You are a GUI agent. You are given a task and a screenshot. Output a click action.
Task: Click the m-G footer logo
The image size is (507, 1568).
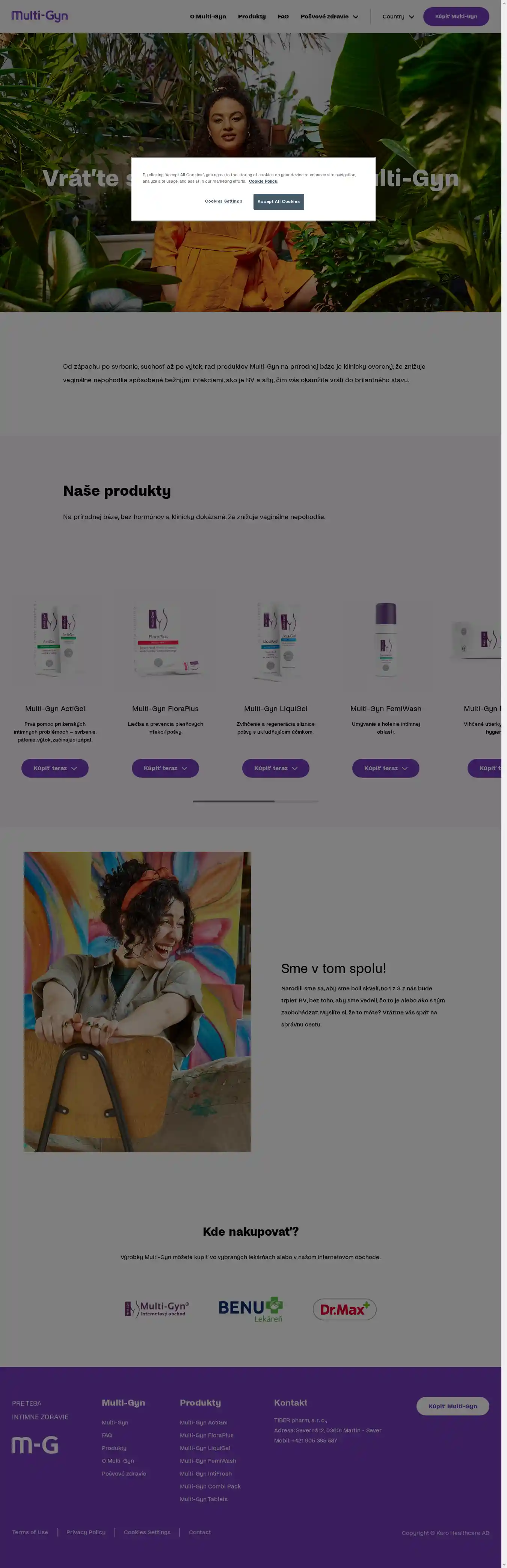(35, 1445)
